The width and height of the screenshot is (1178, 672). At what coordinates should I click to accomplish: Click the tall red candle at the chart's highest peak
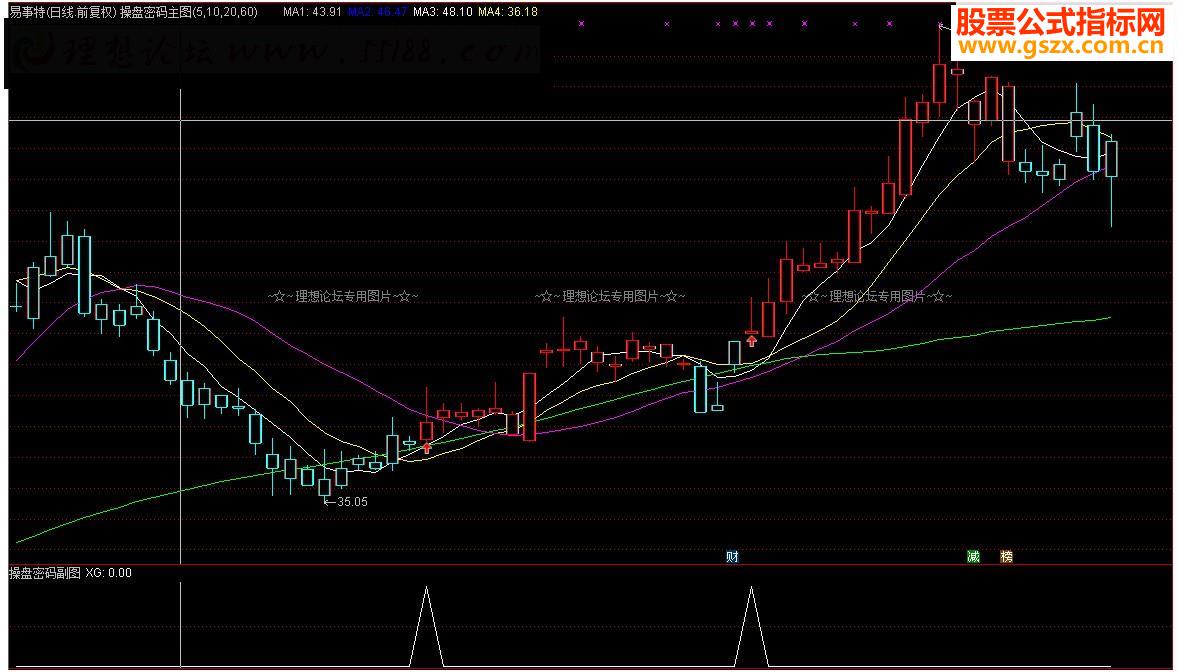[x=939, y=83]
